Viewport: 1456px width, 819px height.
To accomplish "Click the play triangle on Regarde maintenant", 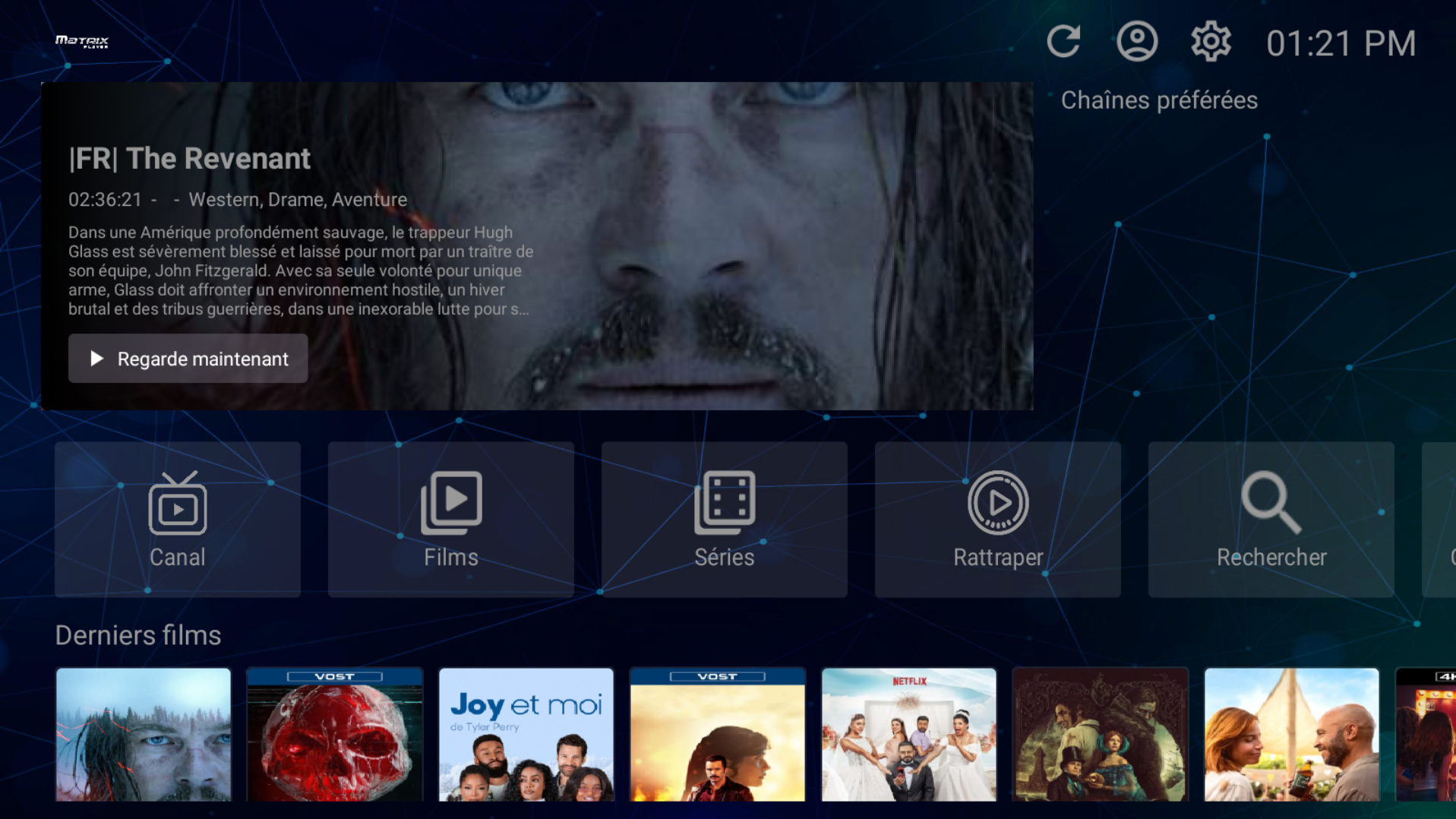I will [x=97, y=358].
